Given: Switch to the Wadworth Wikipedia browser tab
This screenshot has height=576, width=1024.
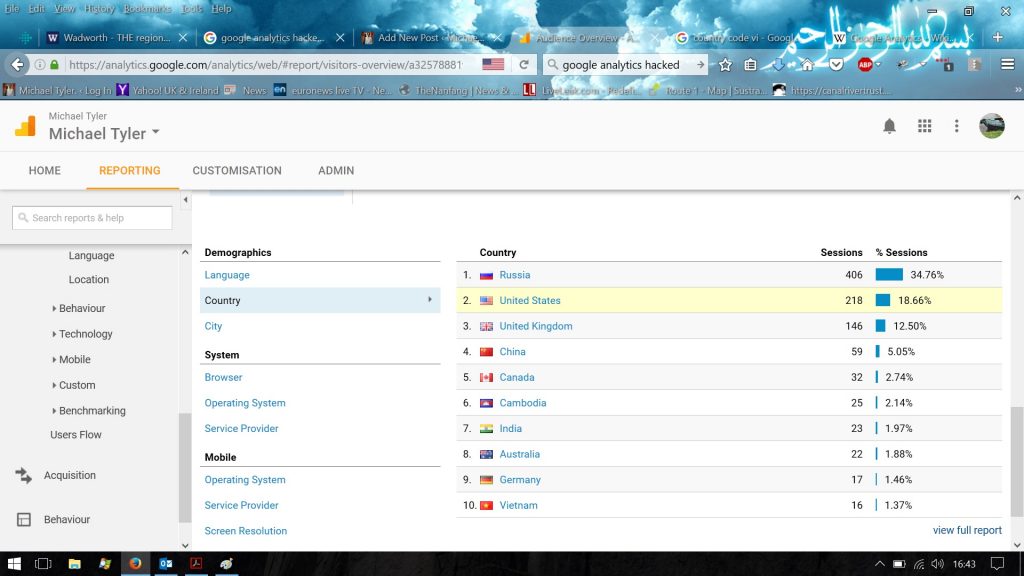Looking at the screenshot, I should (x=118, y=38).
